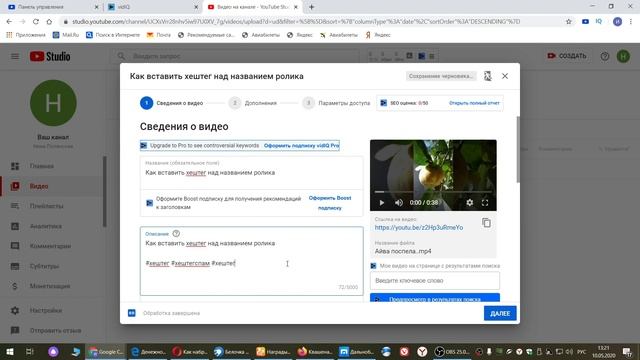The width and height of the screenshot is (640, 360).
Task: Click the YouTube Studio logo
Action: coord(50,56)
